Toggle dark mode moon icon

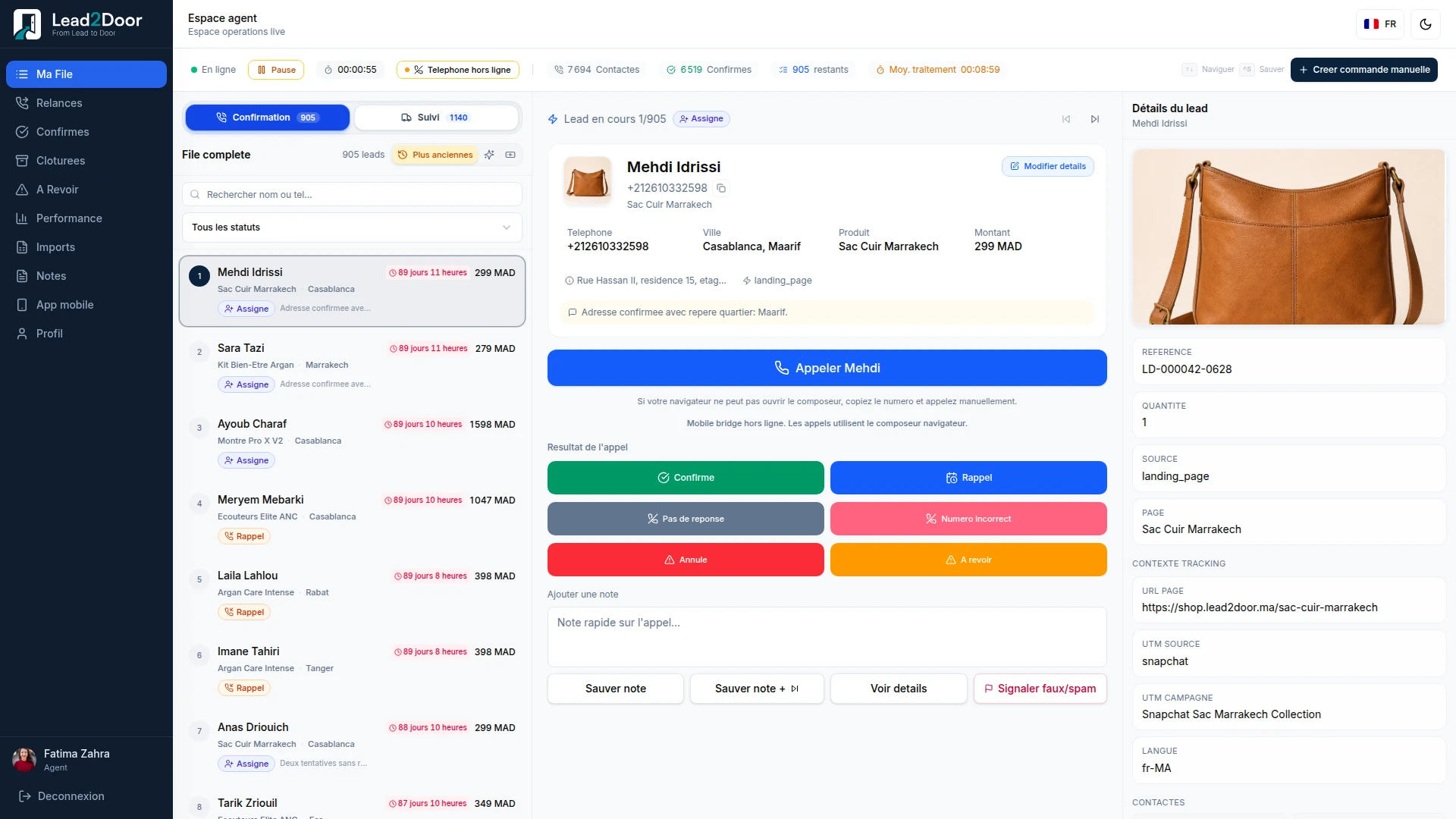1426,24
